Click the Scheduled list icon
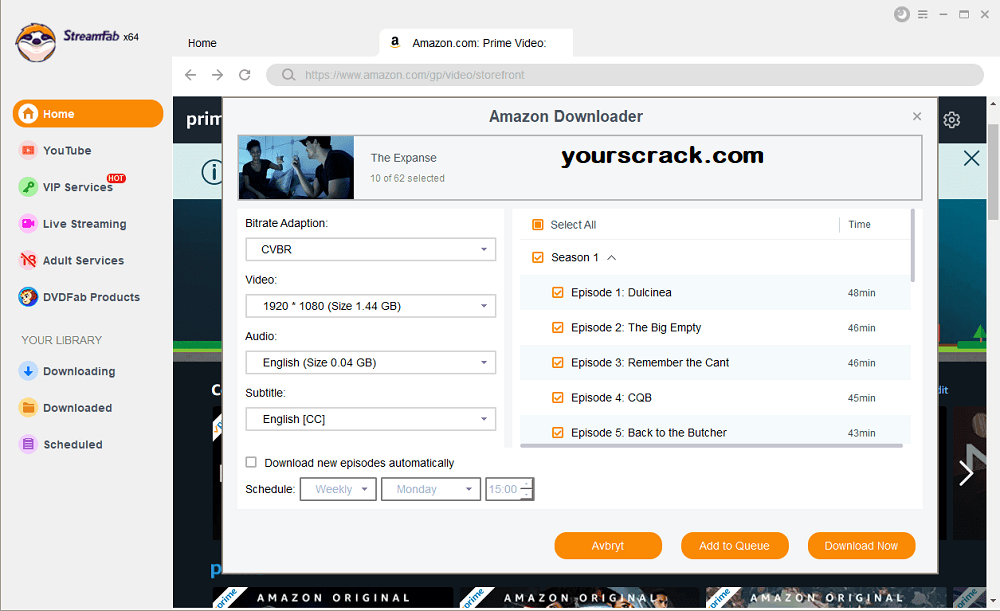Image resolution: width=1000 pixels, height=611 pixels. (28, 445)
